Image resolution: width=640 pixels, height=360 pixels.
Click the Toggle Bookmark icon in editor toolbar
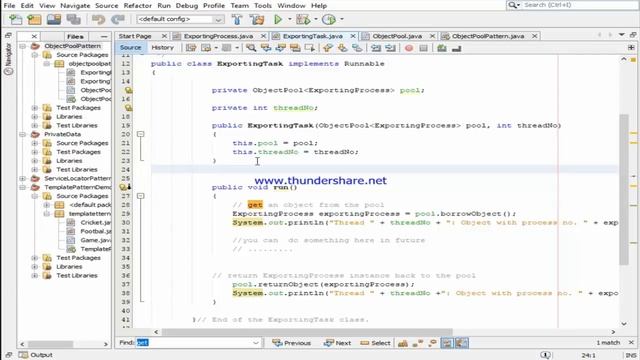tap(357, 48)
